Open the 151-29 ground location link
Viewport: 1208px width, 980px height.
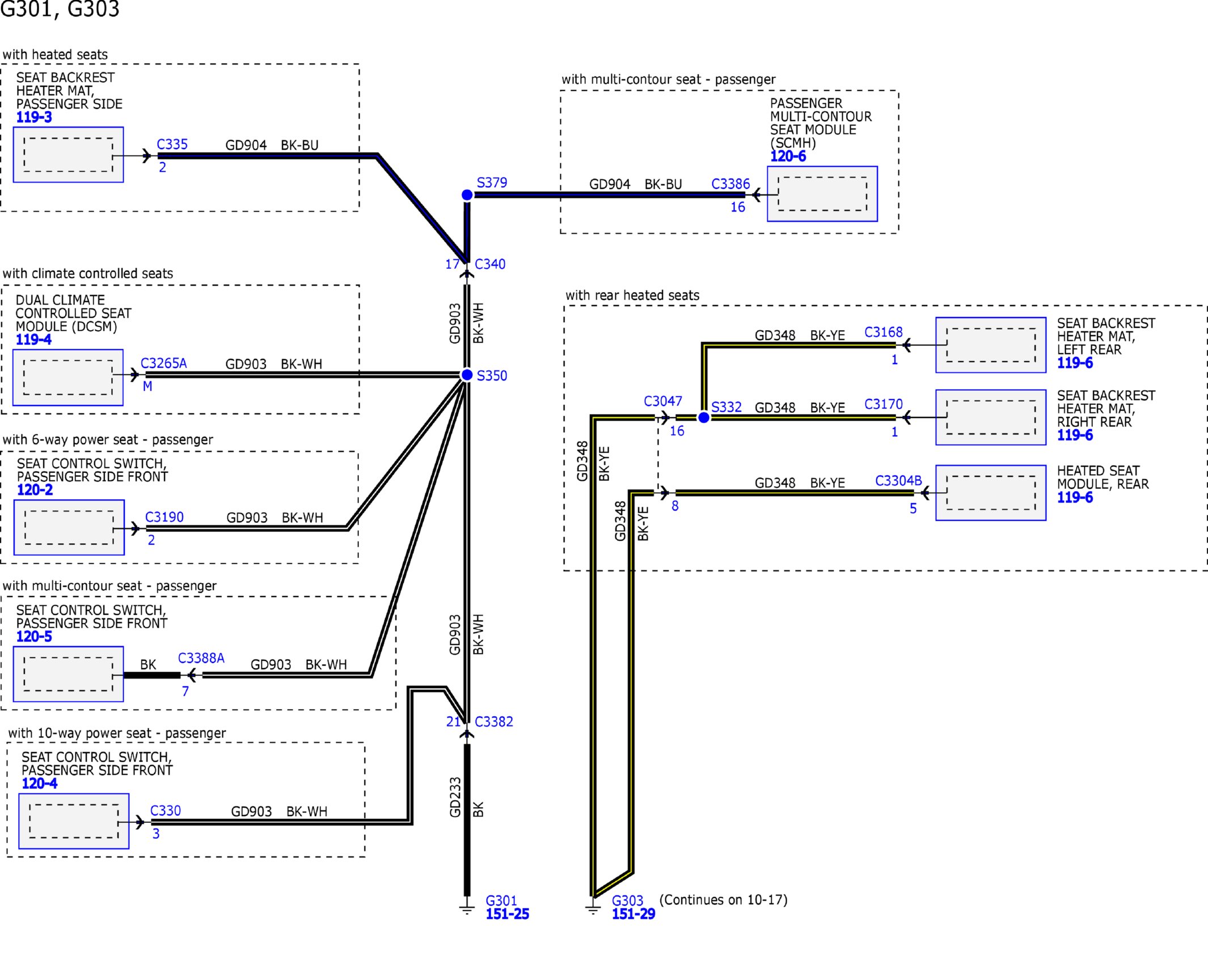click(x=633, y=914)
